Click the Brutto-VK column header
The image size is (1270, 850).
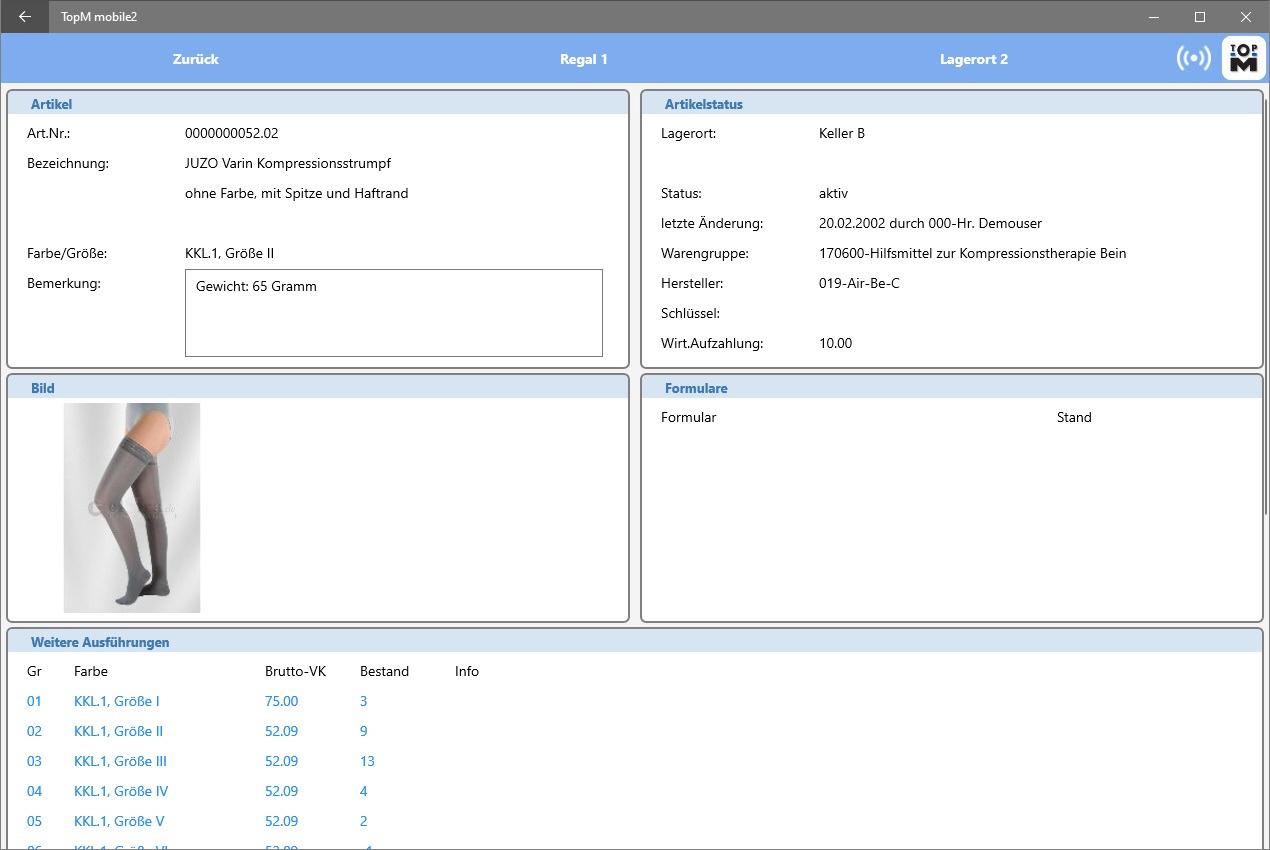click(296, 671)
